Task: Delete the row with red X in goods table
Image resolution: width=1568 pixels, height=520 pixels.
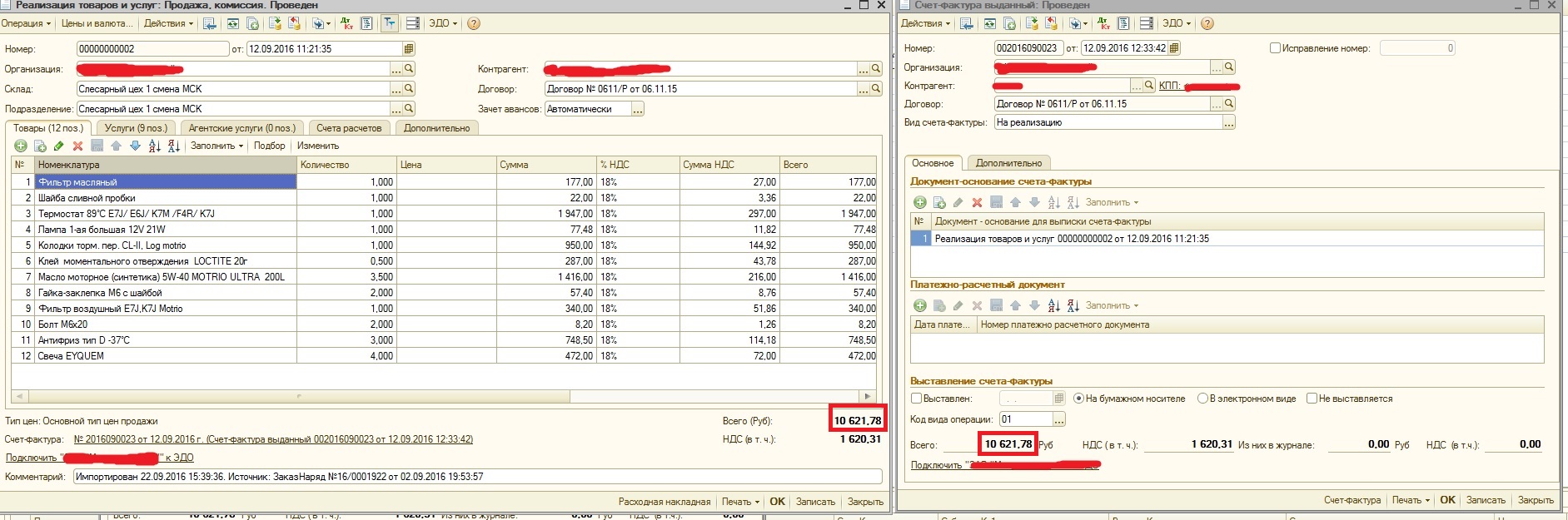Action: (77, 146)
